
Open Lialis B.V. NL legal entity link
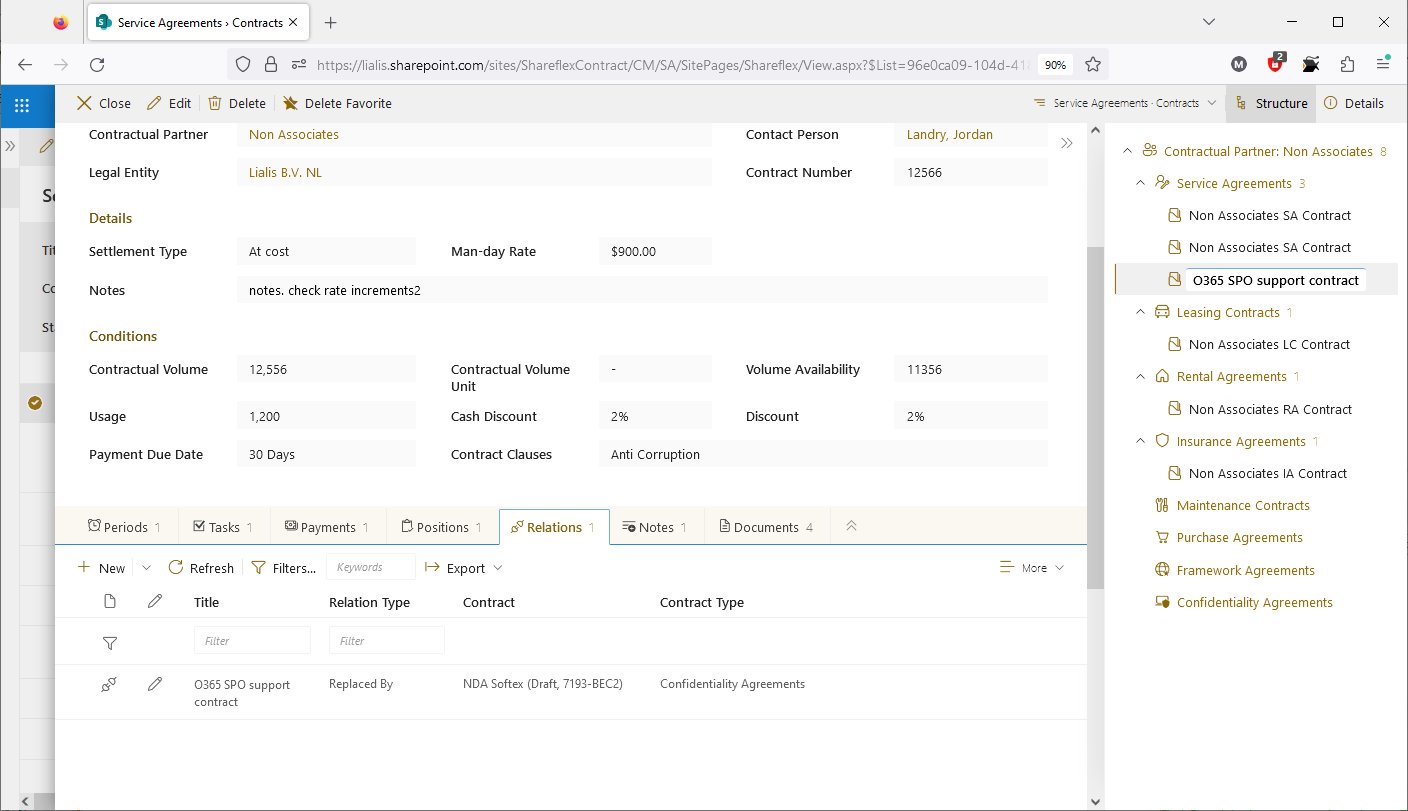(x=285, y=172)
